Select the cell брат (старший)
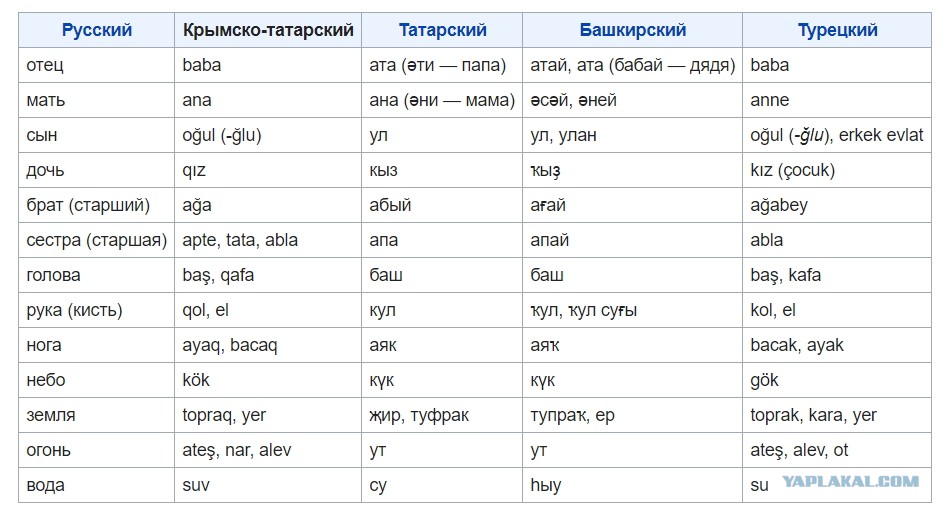The image size is (945, 511). [x=96, y=205]
